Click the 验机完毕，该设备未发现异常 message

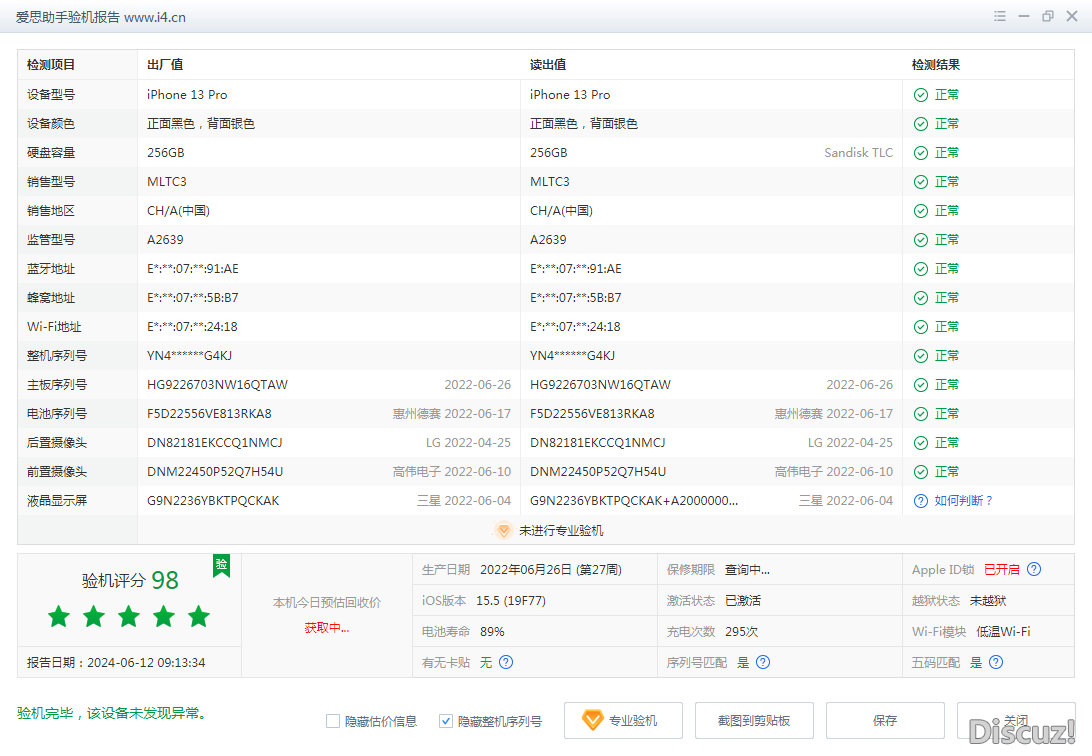[112, 714]
